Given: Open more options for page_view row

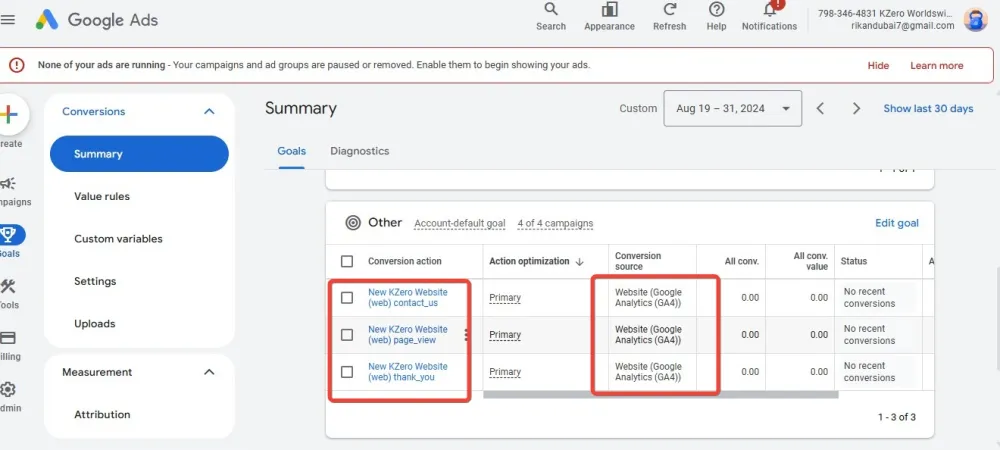Looking at the screenshot, I should coord(466,335).
